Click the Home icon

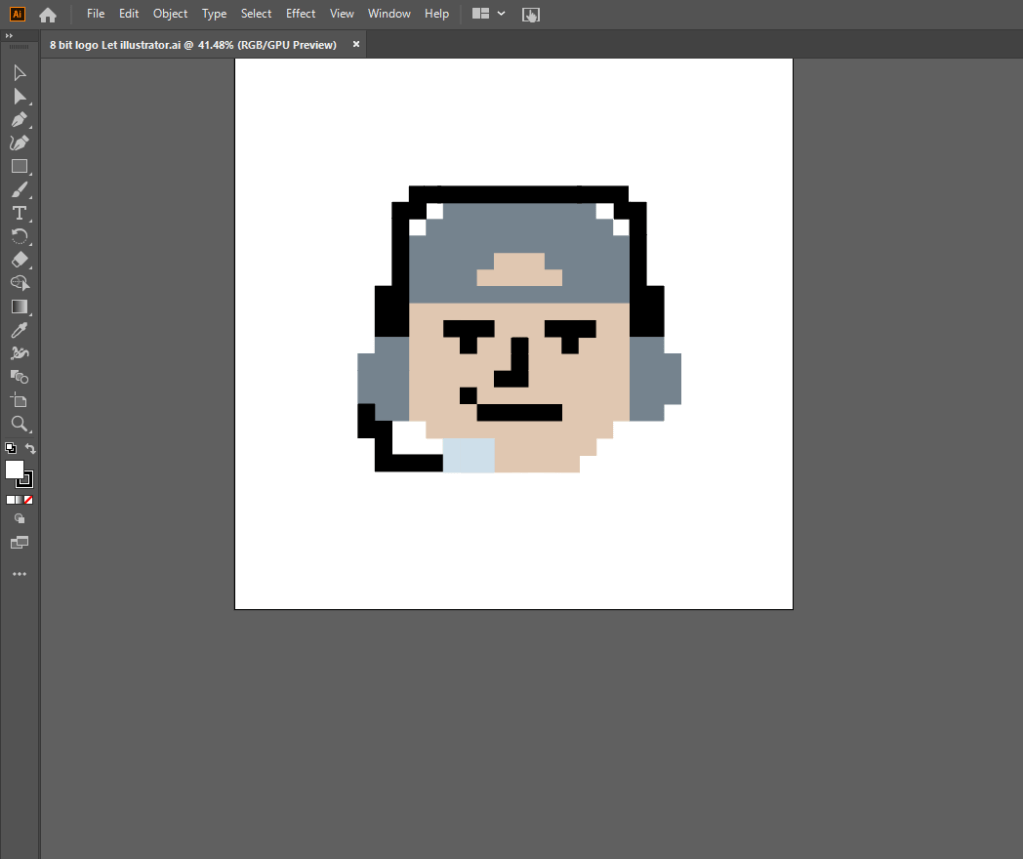pyautogui.click(x=48, y=14)
